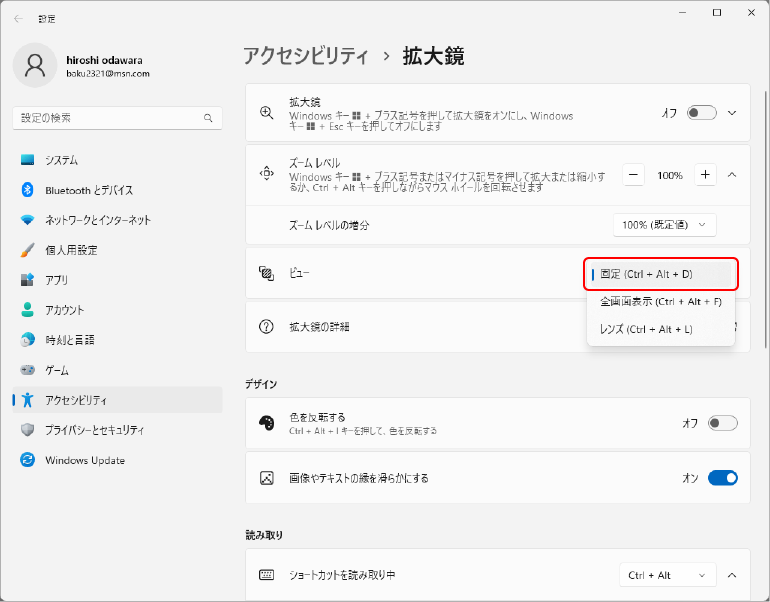The height and width of the screenshot is (602, 770).
Task: Go to ネットワークとインターネット settings
Action: 98,220
